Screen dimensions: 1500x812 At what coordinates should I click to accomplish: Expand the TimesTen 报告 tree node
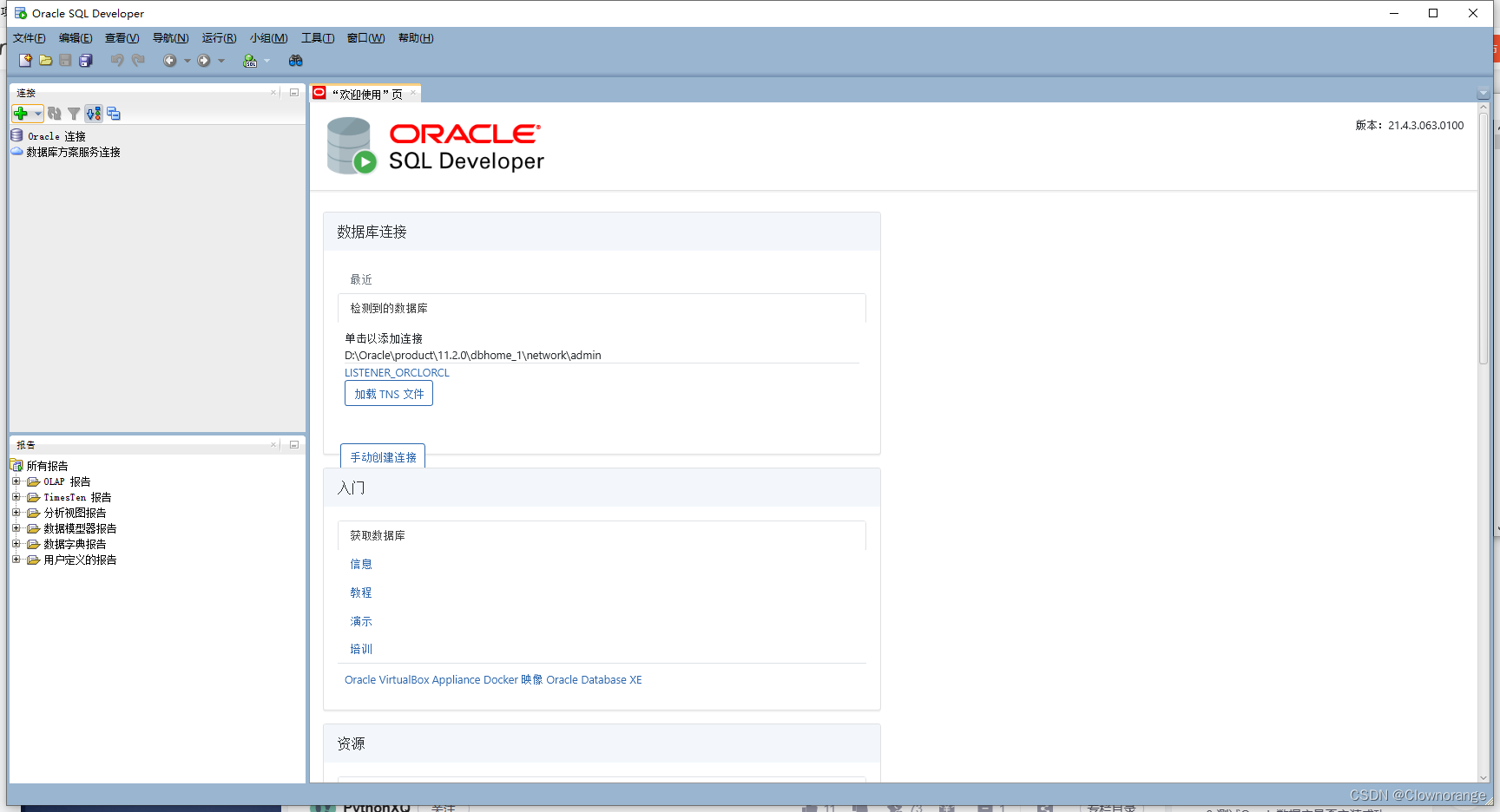16,497
